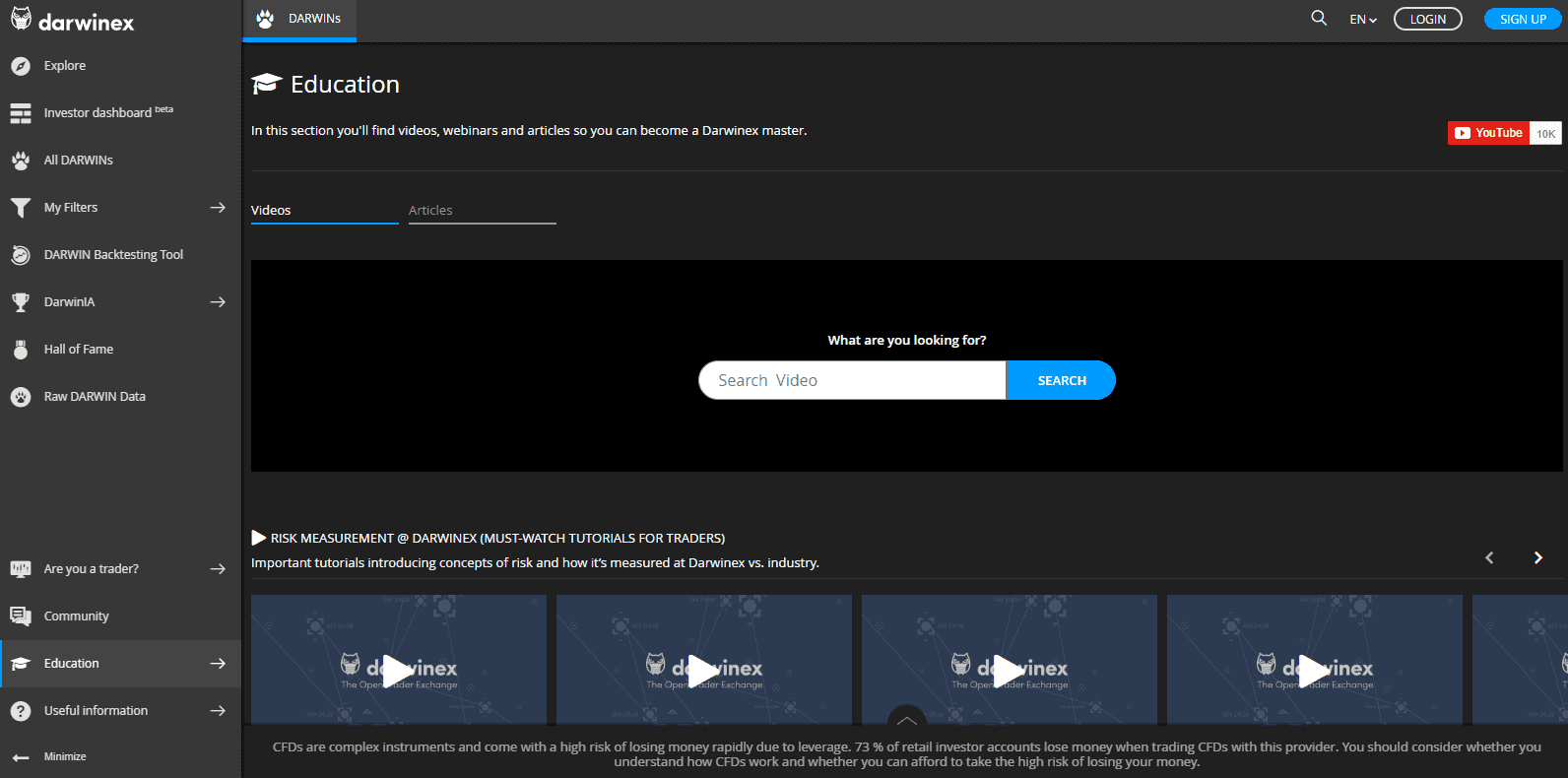
Task: Click the All DARWINs paw icon
Action: 21,161
